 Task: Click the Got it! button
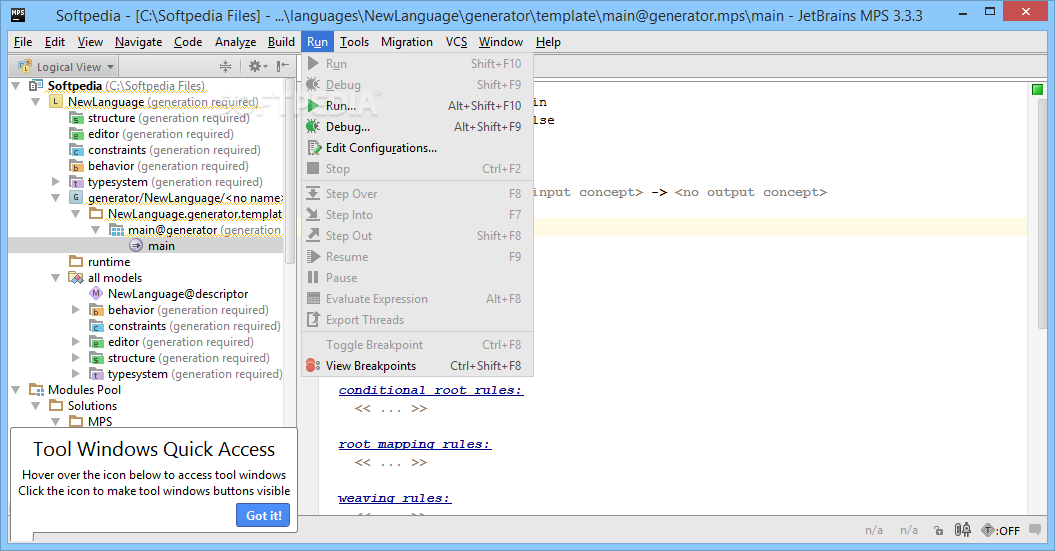pos(263,515)
